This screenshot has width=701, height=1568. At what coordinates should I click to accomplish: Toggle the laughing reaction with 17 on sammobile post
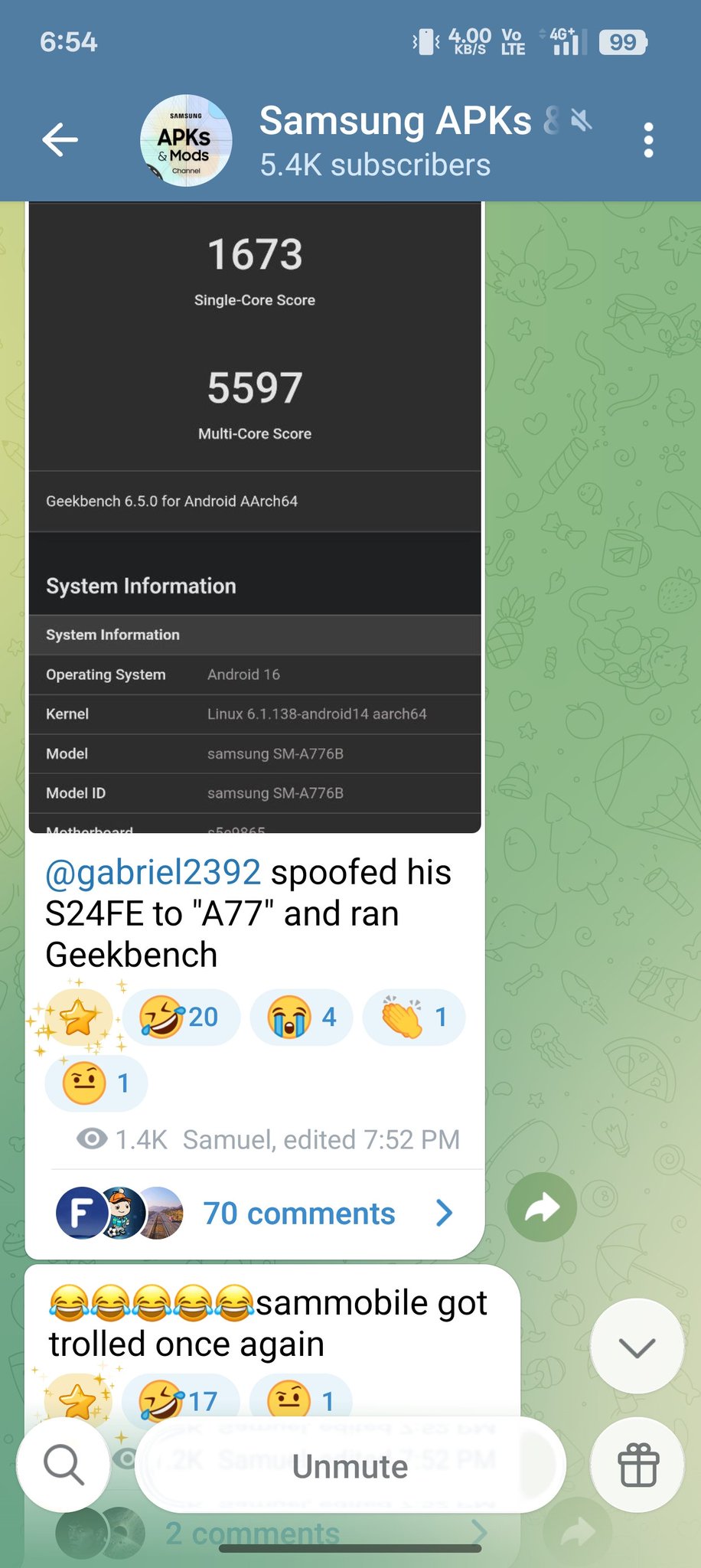[x=181, y=1401]
